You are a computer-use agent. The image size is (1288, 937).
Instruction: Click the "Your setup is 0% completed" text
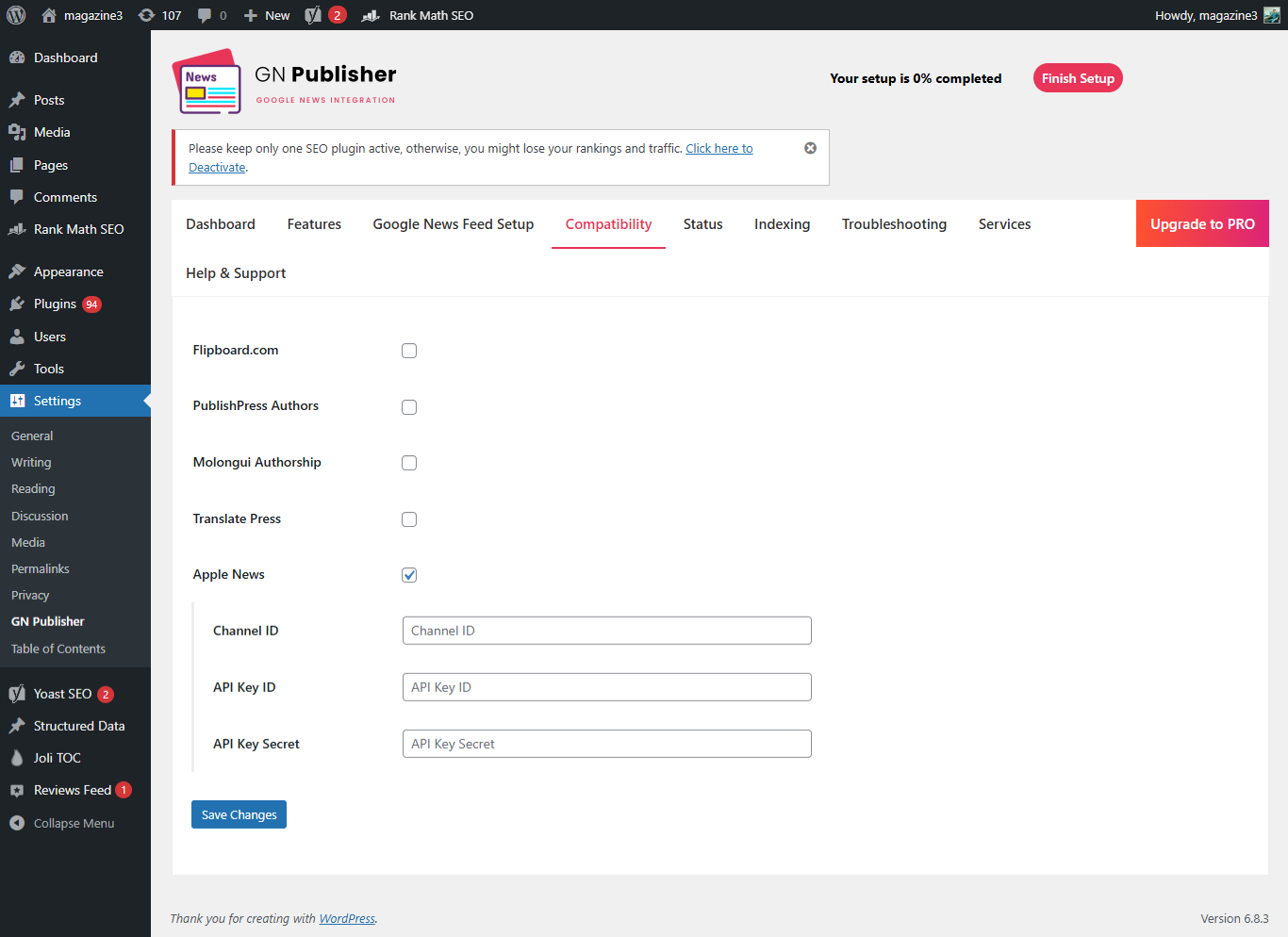(916, 78)
